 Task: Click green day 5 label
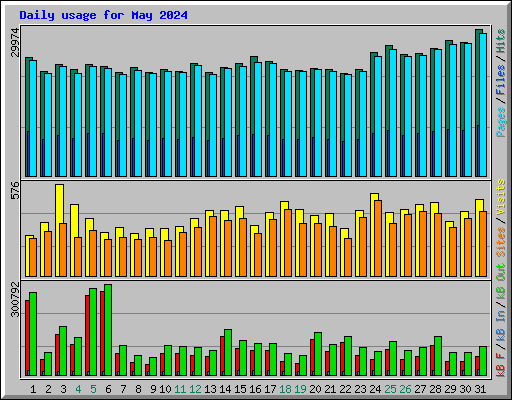click(x=93, y=389)
